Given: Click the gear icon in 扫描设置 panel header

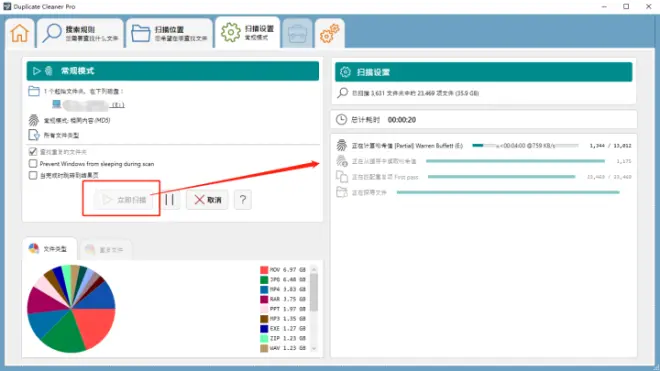Looking at the screenshot, I should (x=345, y=72).
